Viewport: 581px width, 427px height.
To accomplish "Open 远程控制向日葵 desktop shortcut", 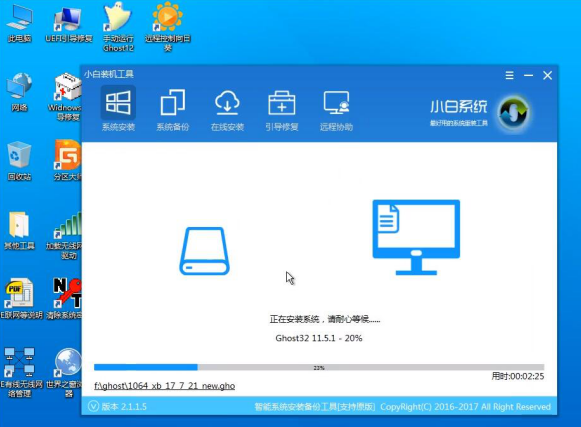I will pyautogui.click(x=167, y=27).
